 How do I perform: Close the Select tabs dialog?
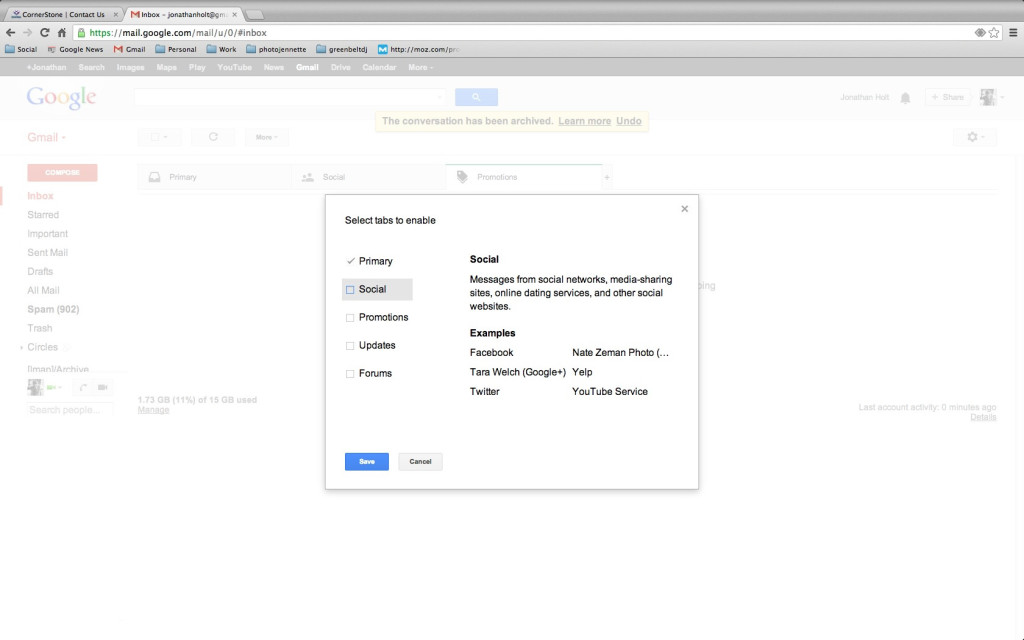click(684, 209)
